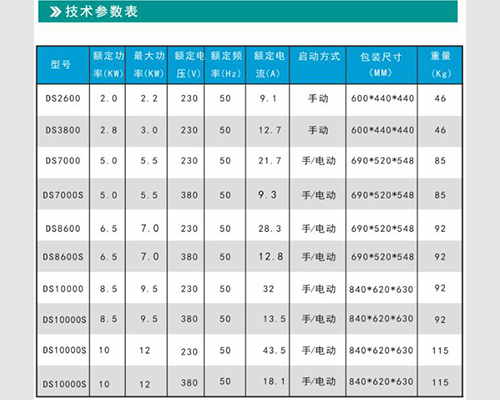
Task: Click 600*440*440 in the DS3800 row
Action: pos(382,130)
